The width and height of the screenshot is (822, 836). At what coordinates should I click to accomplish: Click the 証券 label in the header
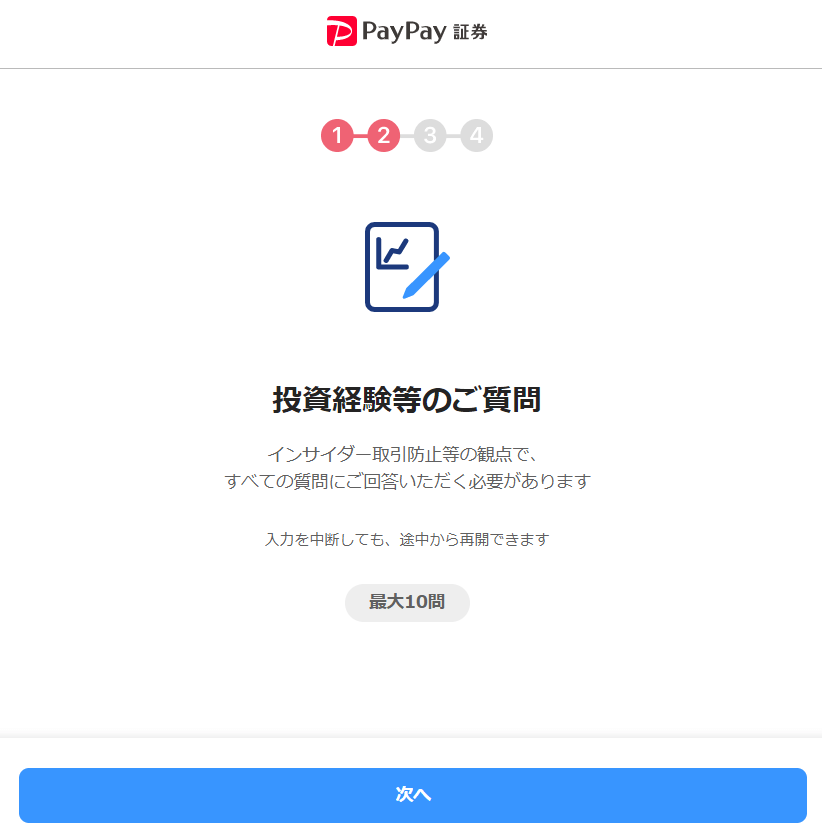pos(470,32)
